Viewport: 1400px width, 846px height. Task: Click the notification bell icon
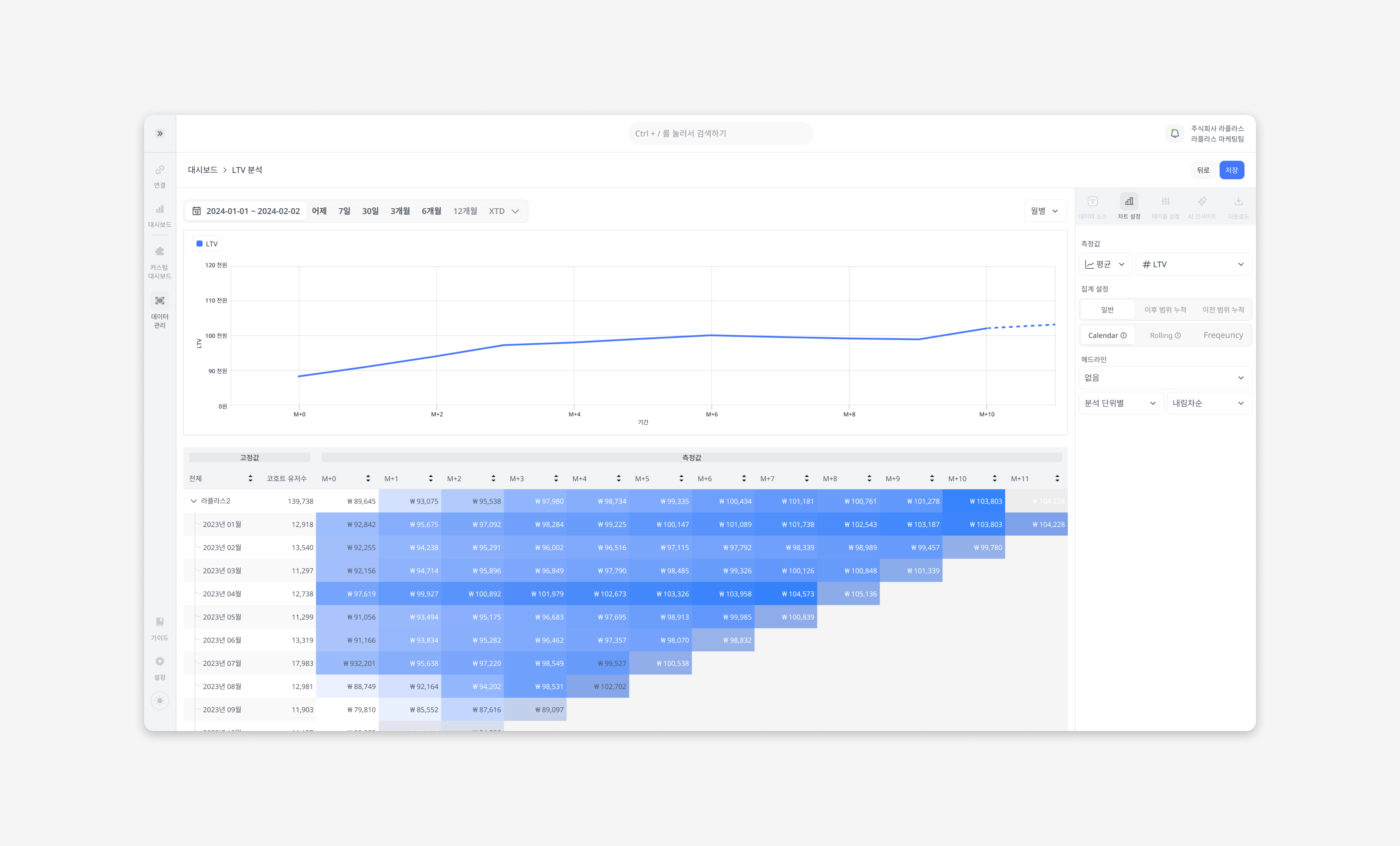(1174, 133)
